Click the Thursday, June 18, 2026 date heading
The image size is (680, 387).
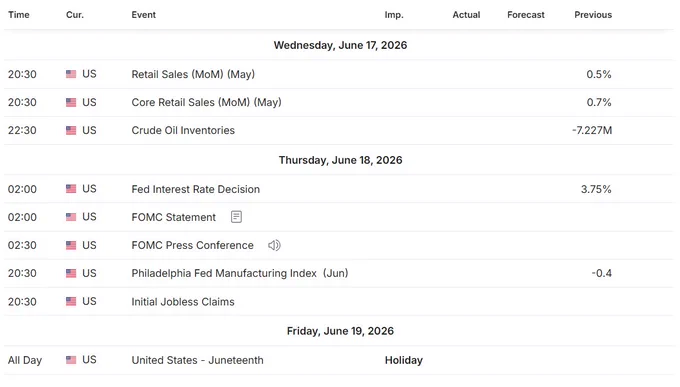[x=340, y=160]
